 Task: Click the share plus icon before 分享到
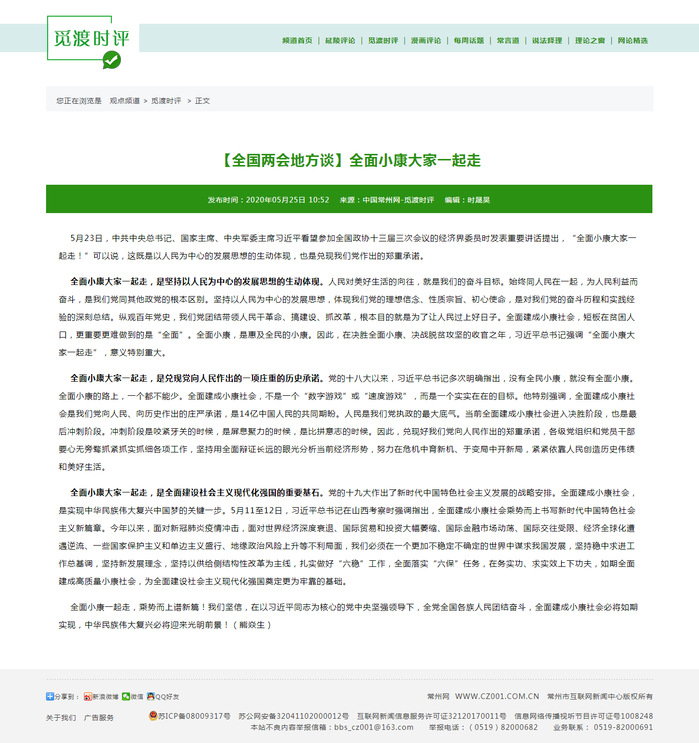point(50,696)
